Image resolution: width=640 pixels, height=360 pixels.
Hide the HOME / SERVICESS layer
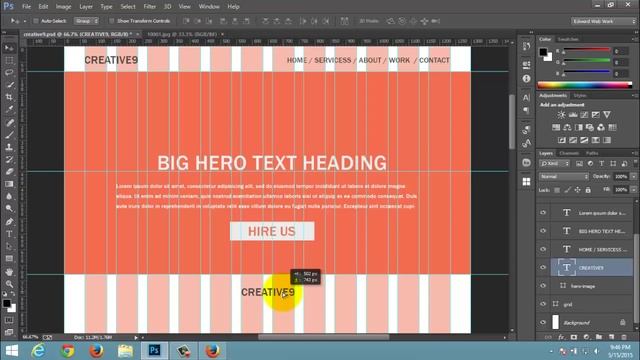click(543, 249)
